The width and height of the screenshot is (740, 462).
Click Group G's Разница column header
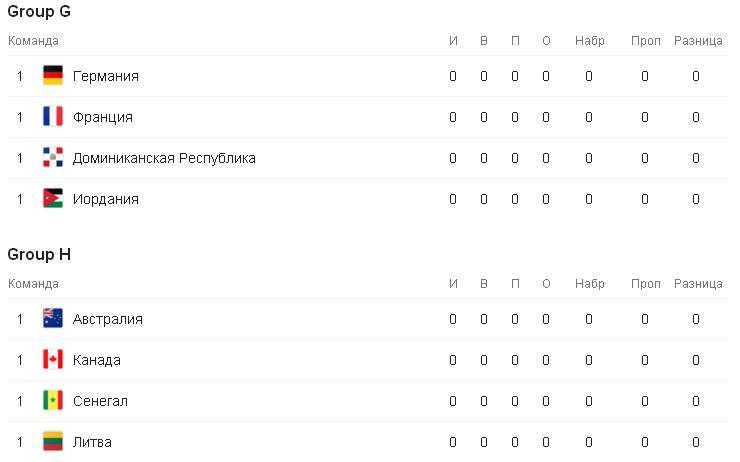pyautogui.click(x=698, y=41)
